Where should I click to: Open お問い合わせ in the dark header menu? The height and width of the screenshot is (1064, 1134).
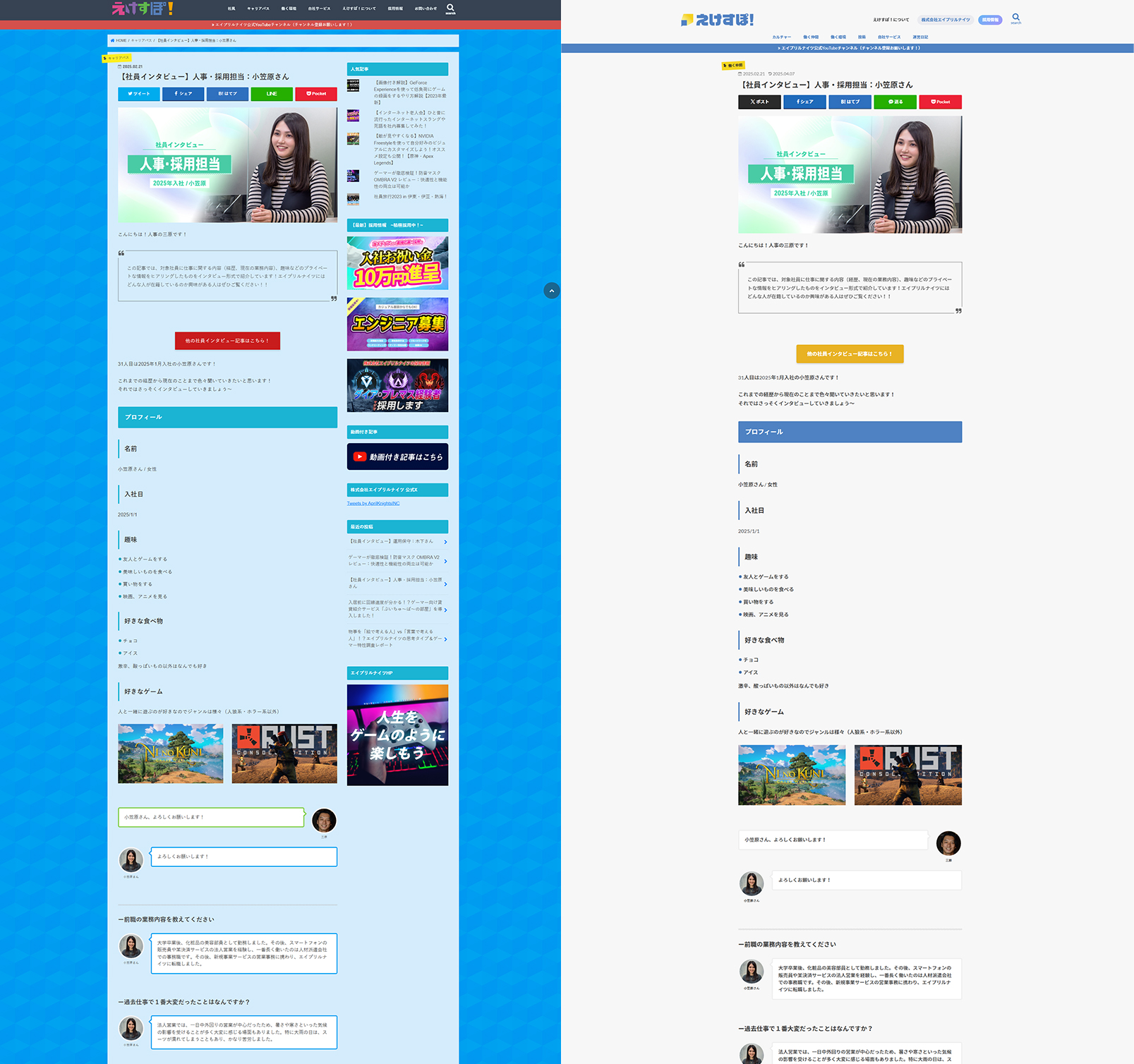[x=426, y=8]
